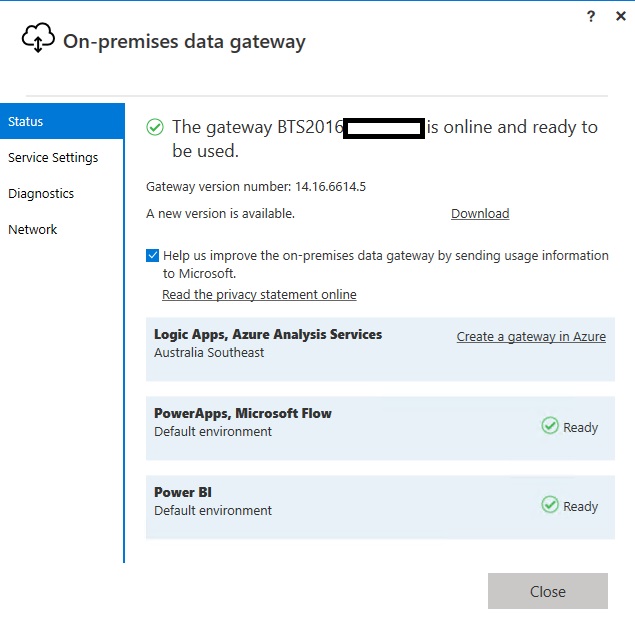Click the cloud gateway logo icon
This screenshot has width=635, height=626.
(x=38, y=38)
